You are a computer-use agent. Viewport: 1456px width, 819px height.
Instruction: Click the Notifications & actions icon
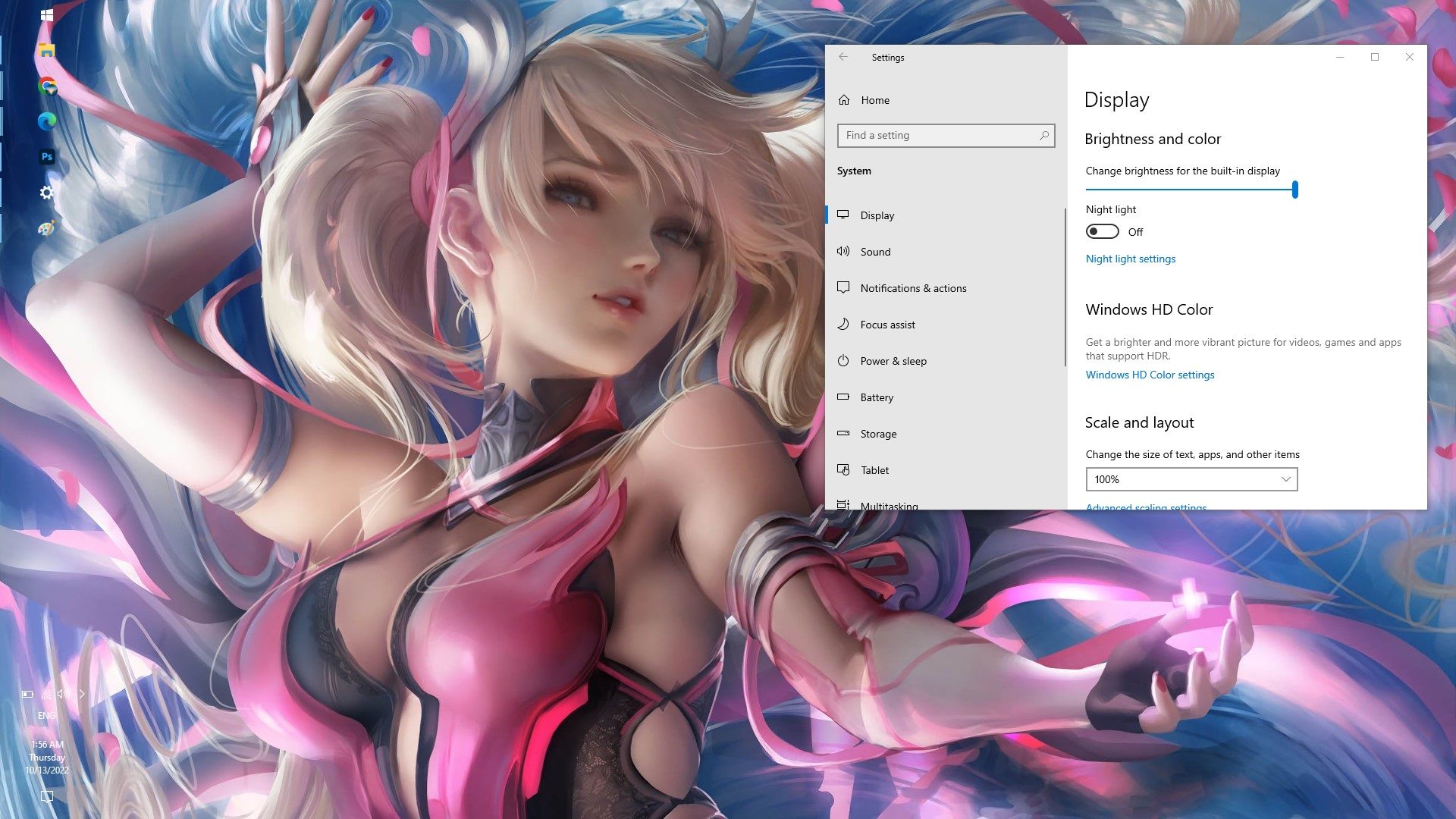coord(843,287)
